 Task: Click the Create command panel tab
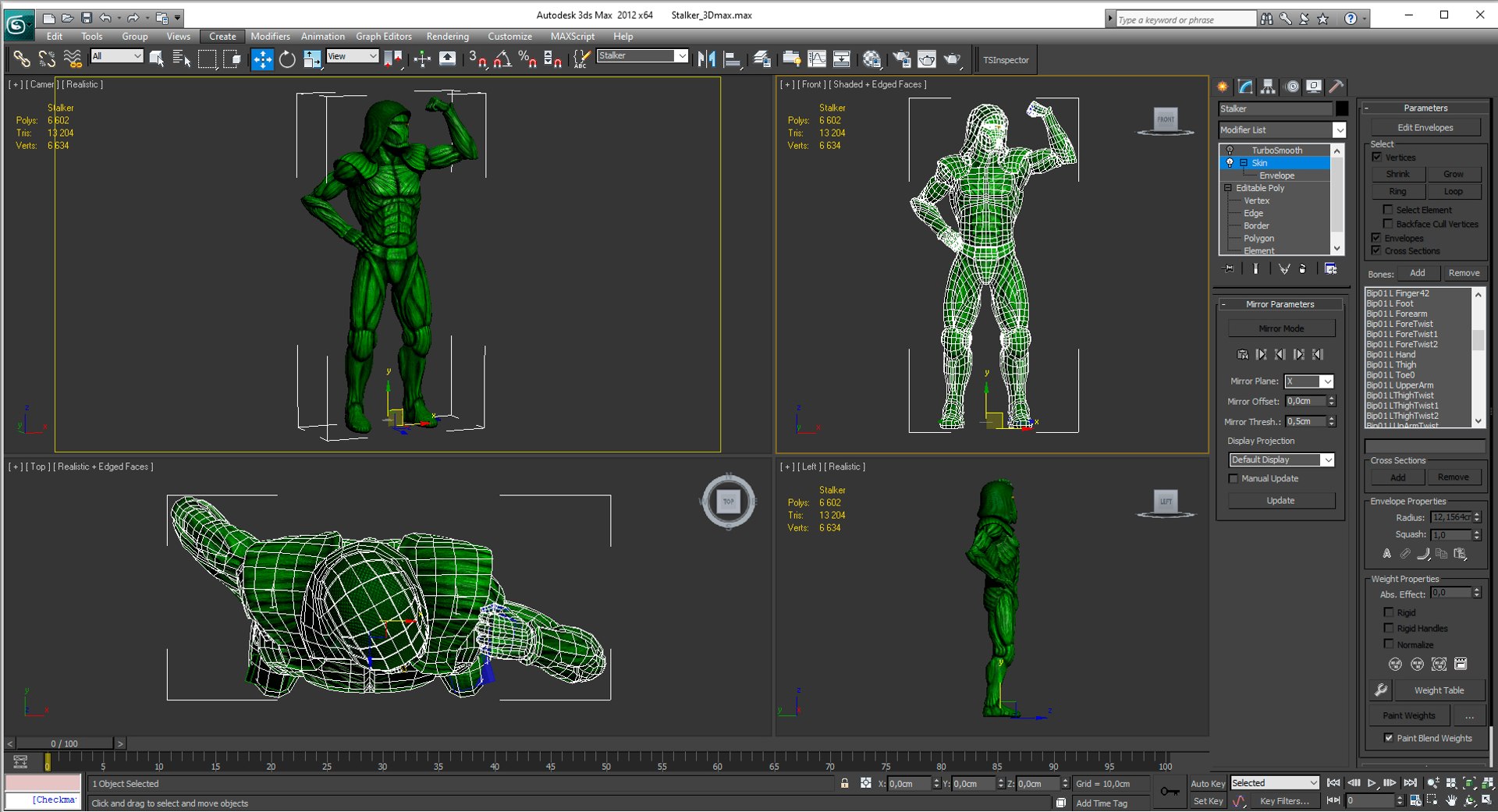tap(1223, 87)
